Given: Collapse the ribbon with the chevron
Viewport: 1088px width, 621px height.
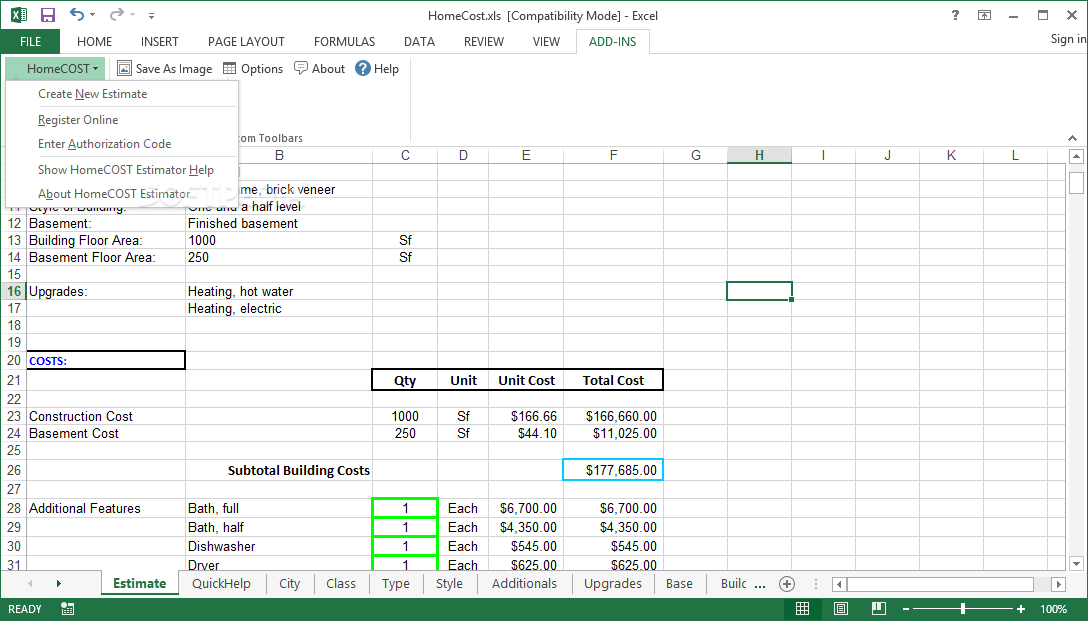Looking at the screenshot, I should pyautogui.click(x=1073, y=138).
